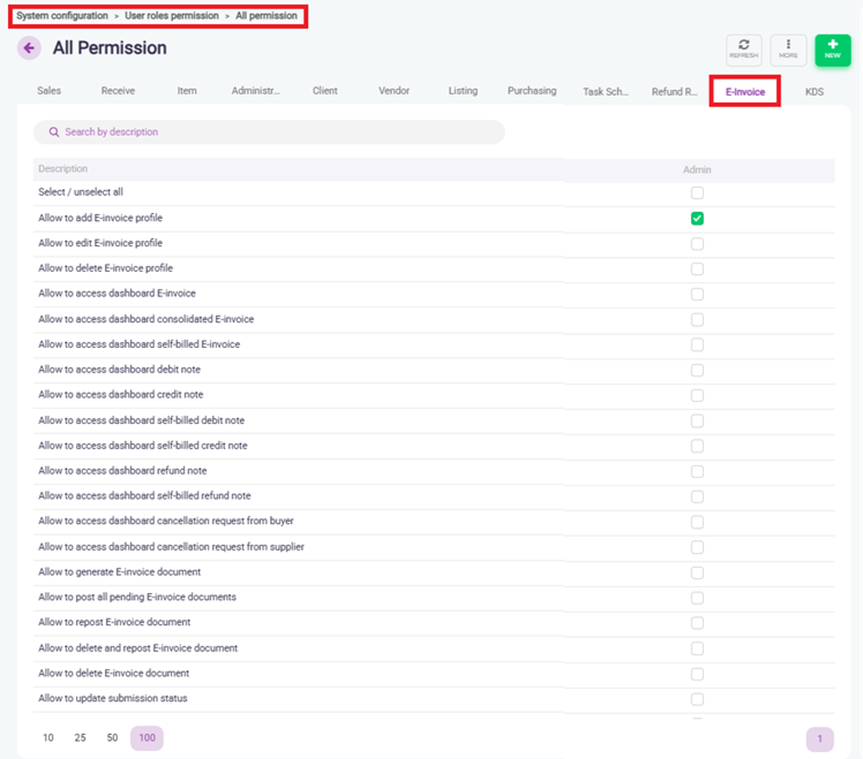Screen dimensions: 863x759
Task: Select 50 rows per page
Action: tap(112, 738)
